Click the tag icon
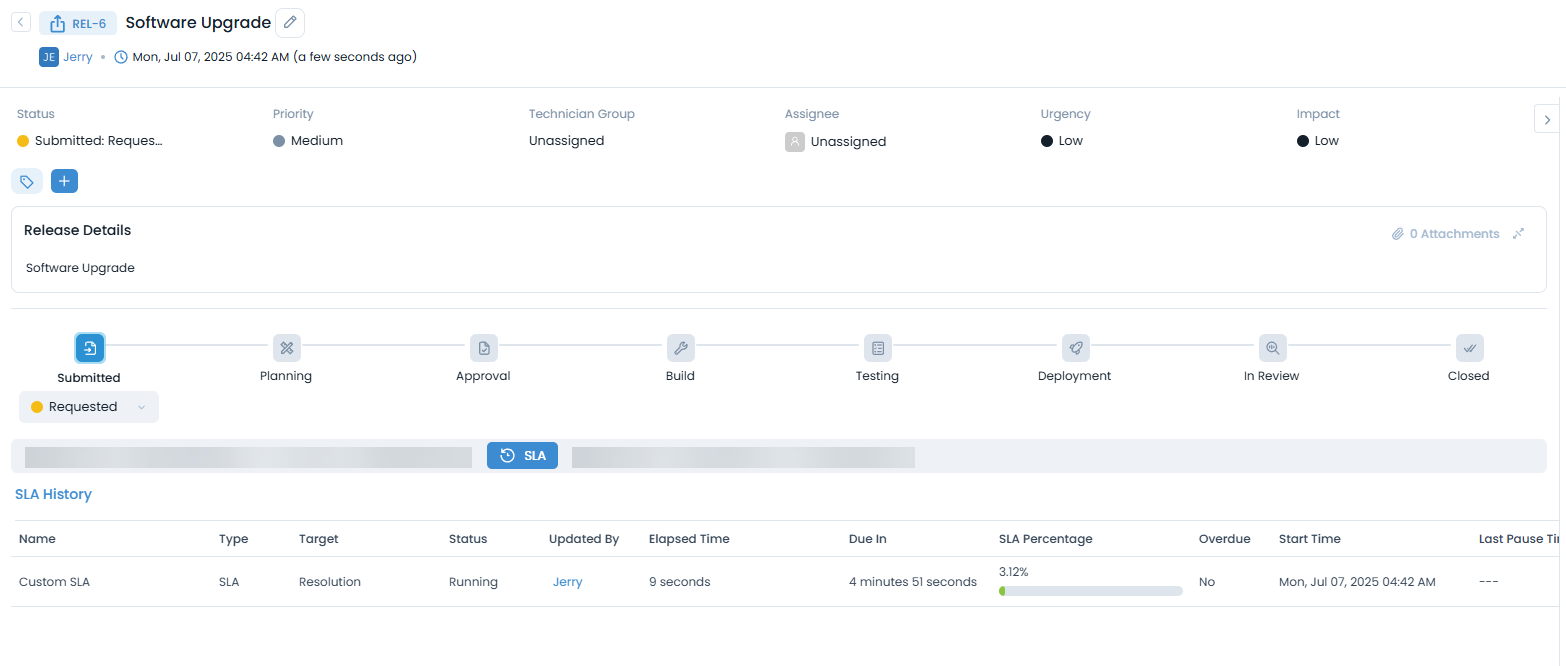The image size is (1566, 666). (27, 181)
